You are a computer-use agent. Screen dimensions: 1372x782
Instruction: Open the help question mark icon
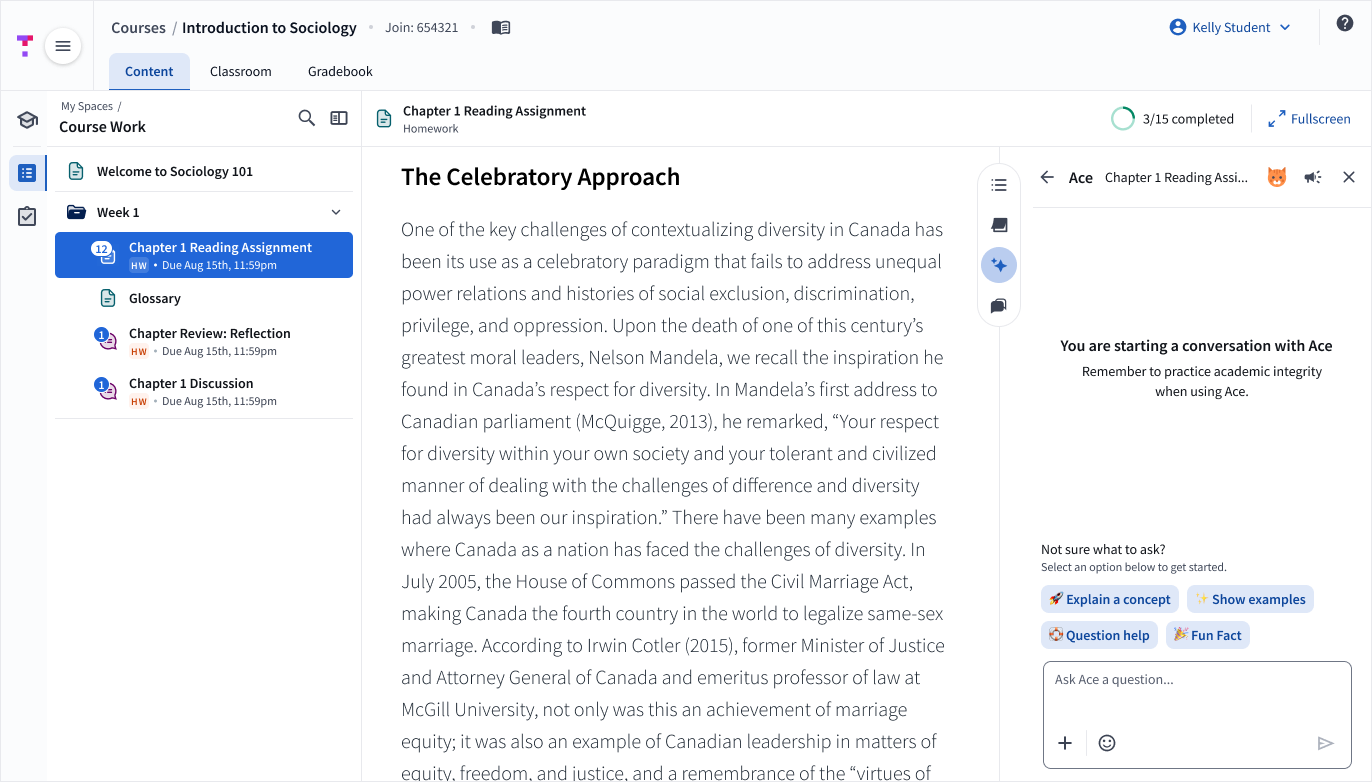pos(1345,24)
